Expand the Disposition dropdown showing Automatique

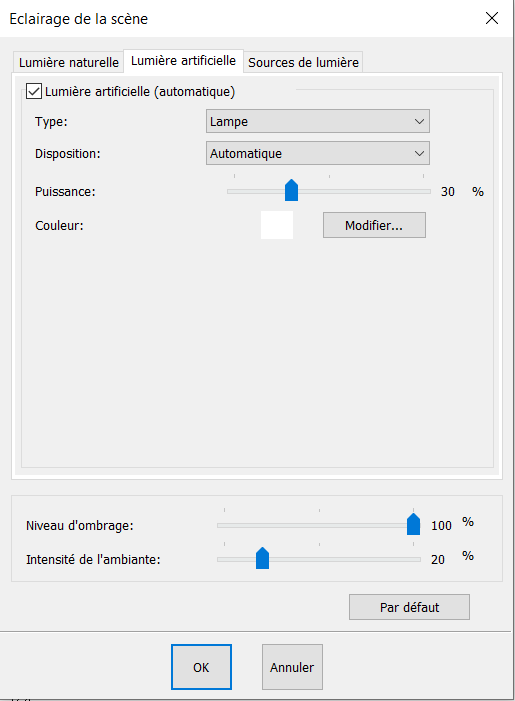tap(317, 153)
